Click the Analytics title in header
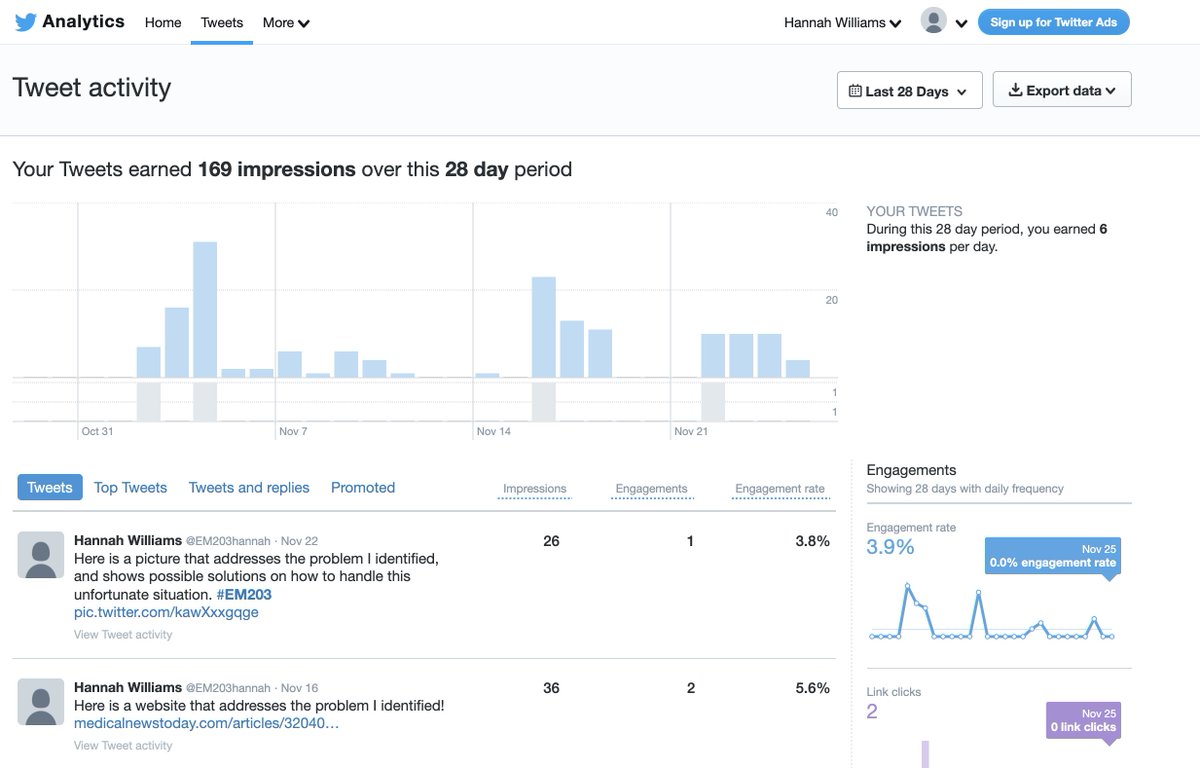 (84, 21)
